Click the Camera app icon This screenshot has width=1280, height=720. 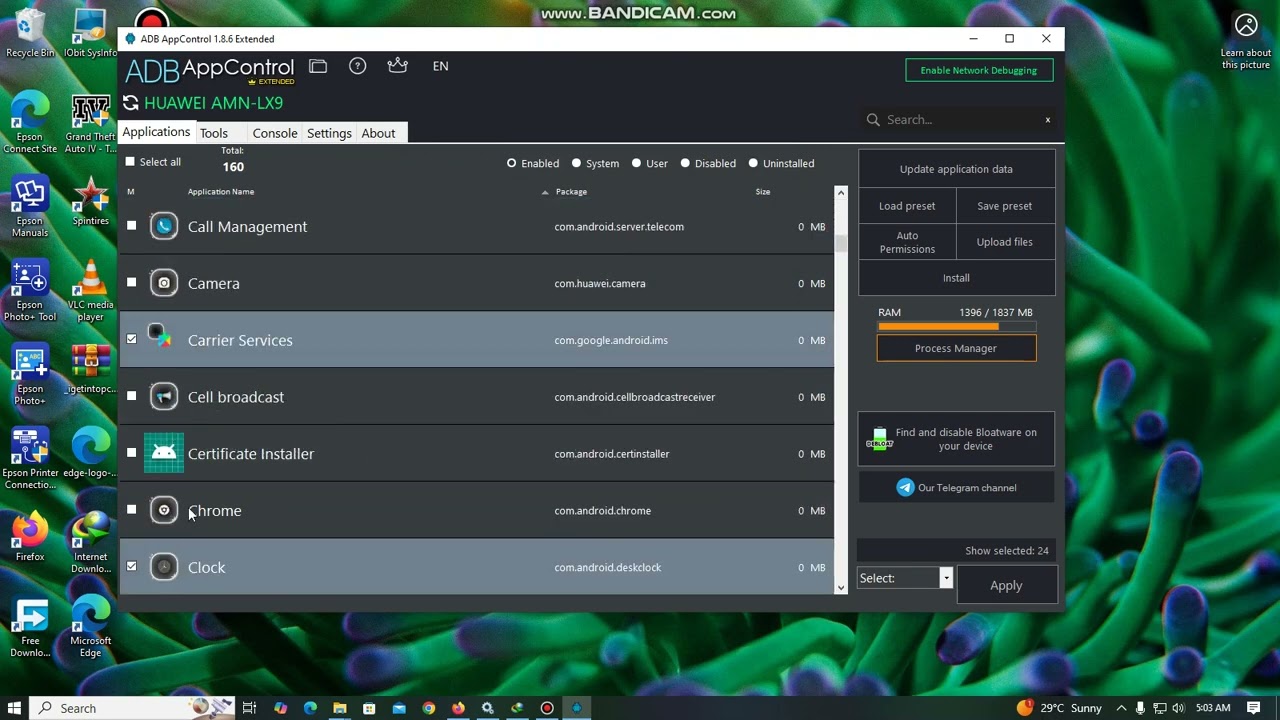coord(164,283)
